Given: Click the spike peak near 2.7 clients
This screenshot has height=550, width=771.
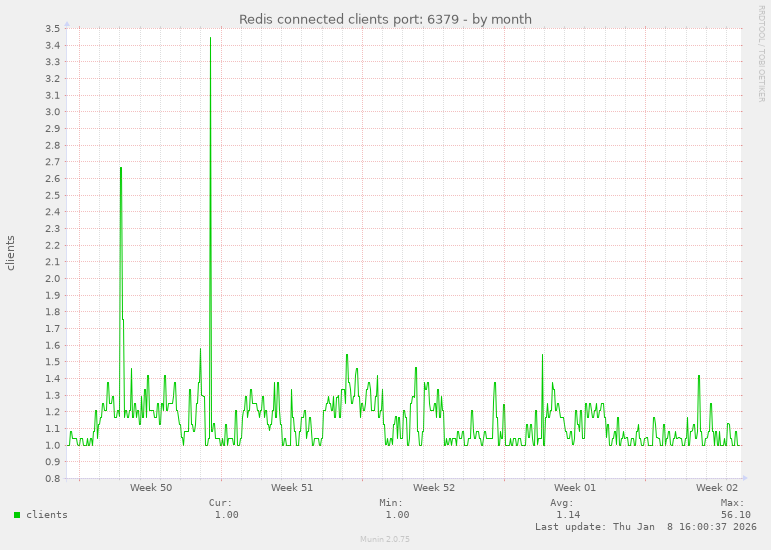Looking at the screenshot, I should [121, 169].
